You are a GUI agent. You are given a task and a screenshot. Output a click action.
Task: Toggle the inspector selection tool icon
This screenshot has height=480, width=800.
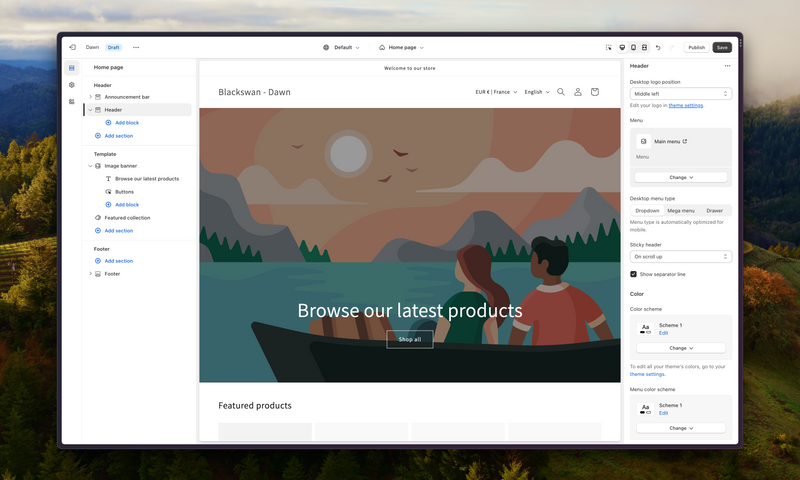point(609,47)
